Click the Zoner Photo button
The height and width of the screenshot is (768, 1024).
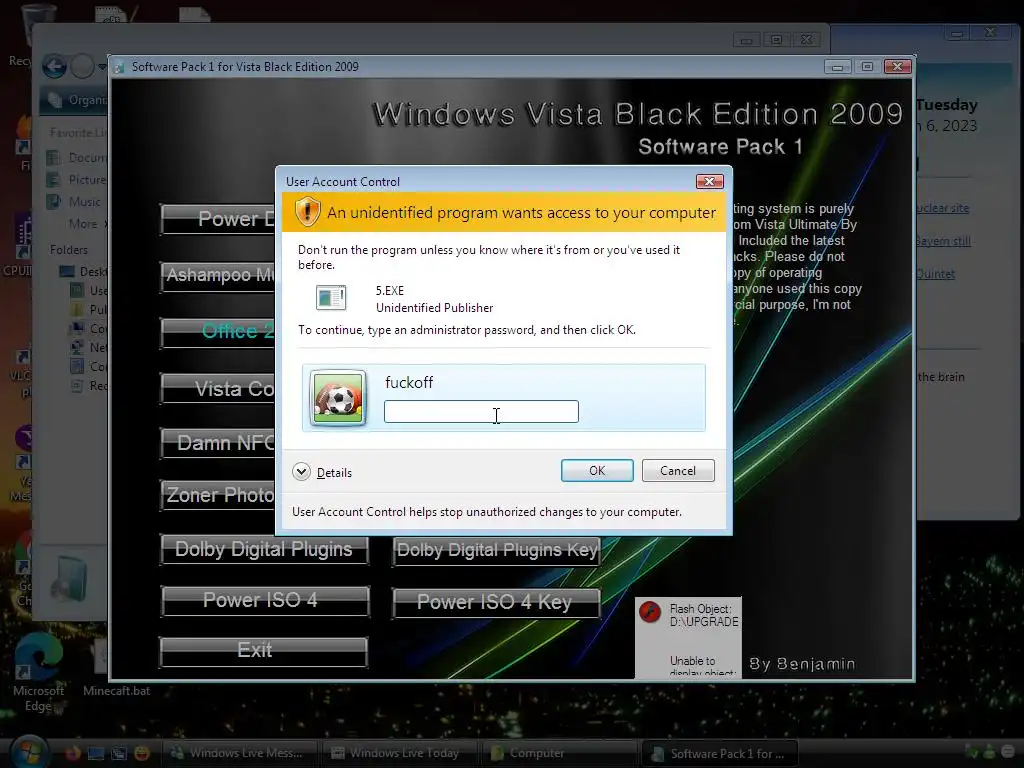pyautogui.click(x=217, y=495)
